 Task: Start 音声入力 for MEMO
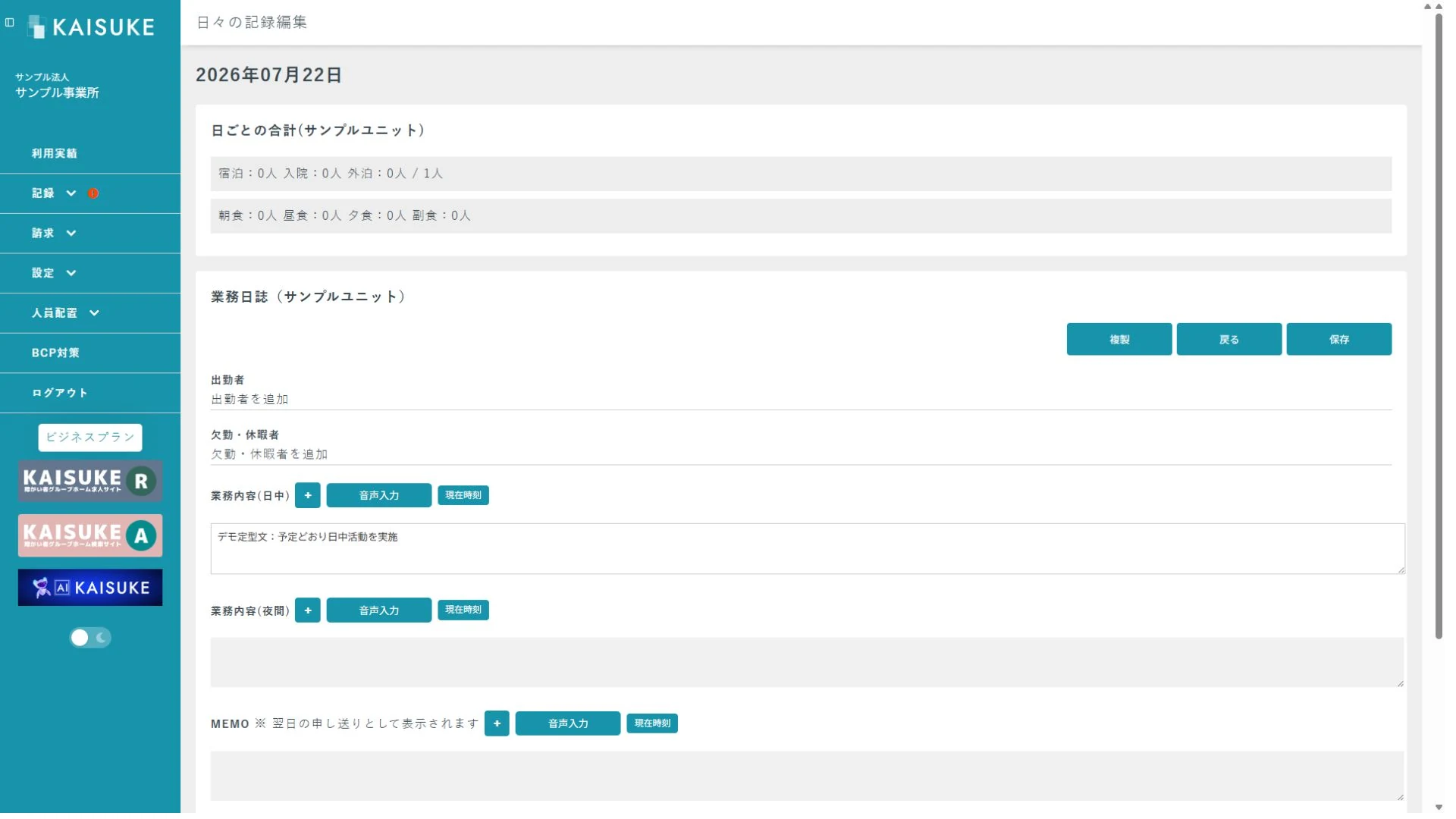point(568,723)
